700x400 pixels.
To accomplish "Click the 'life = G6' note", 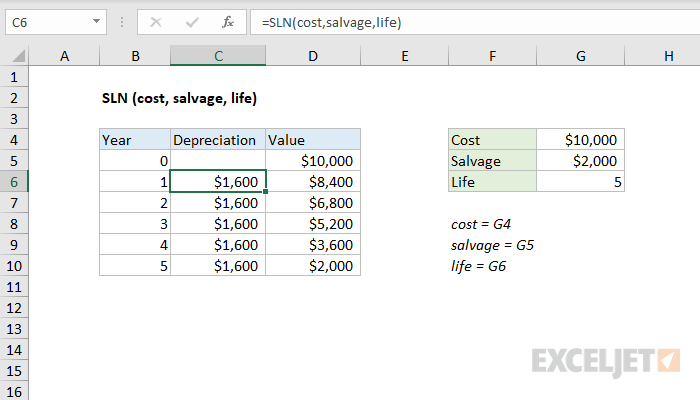I will tap(478, 266).
